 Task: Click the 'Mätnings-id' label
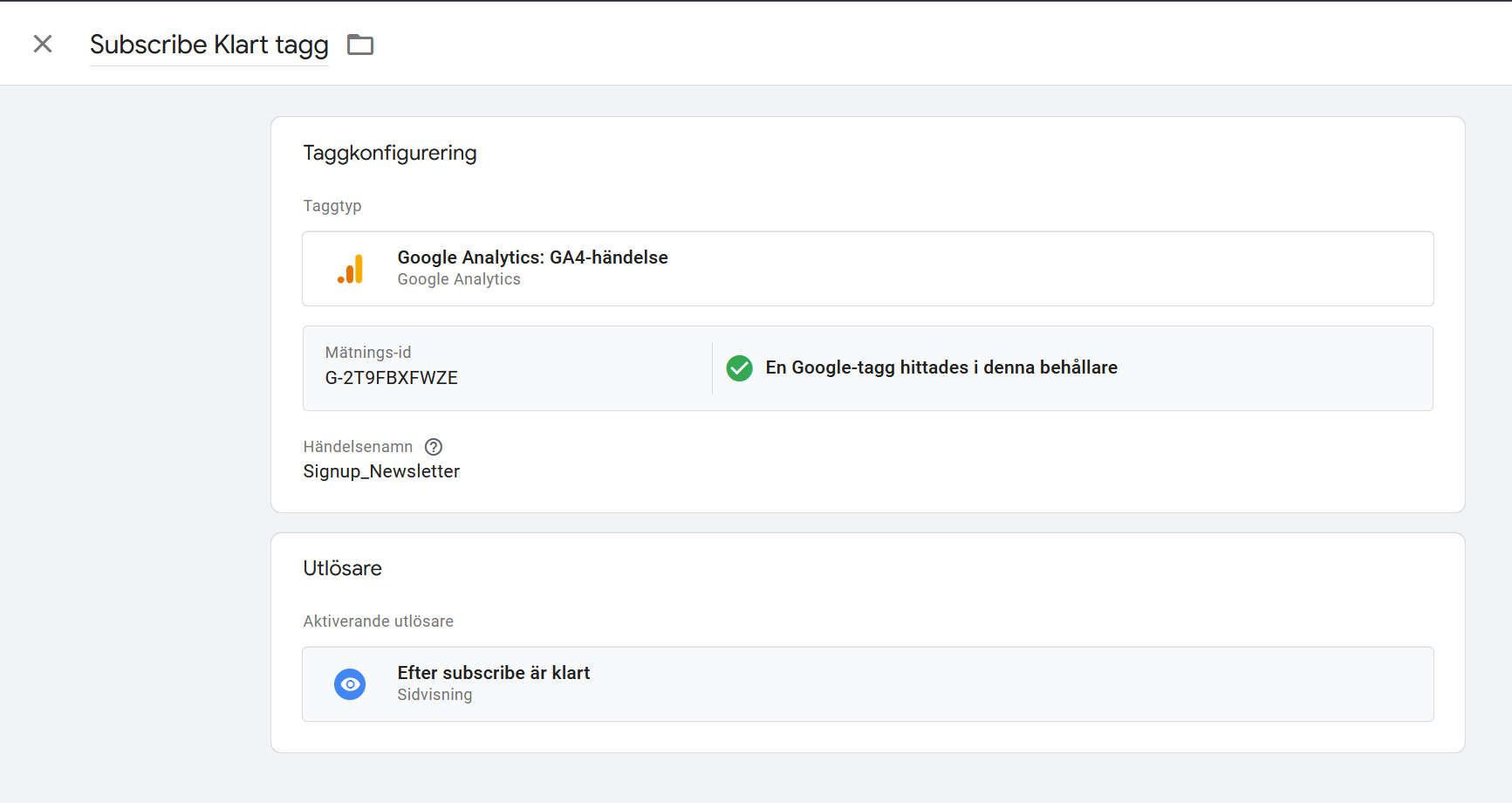coord(368,353)
